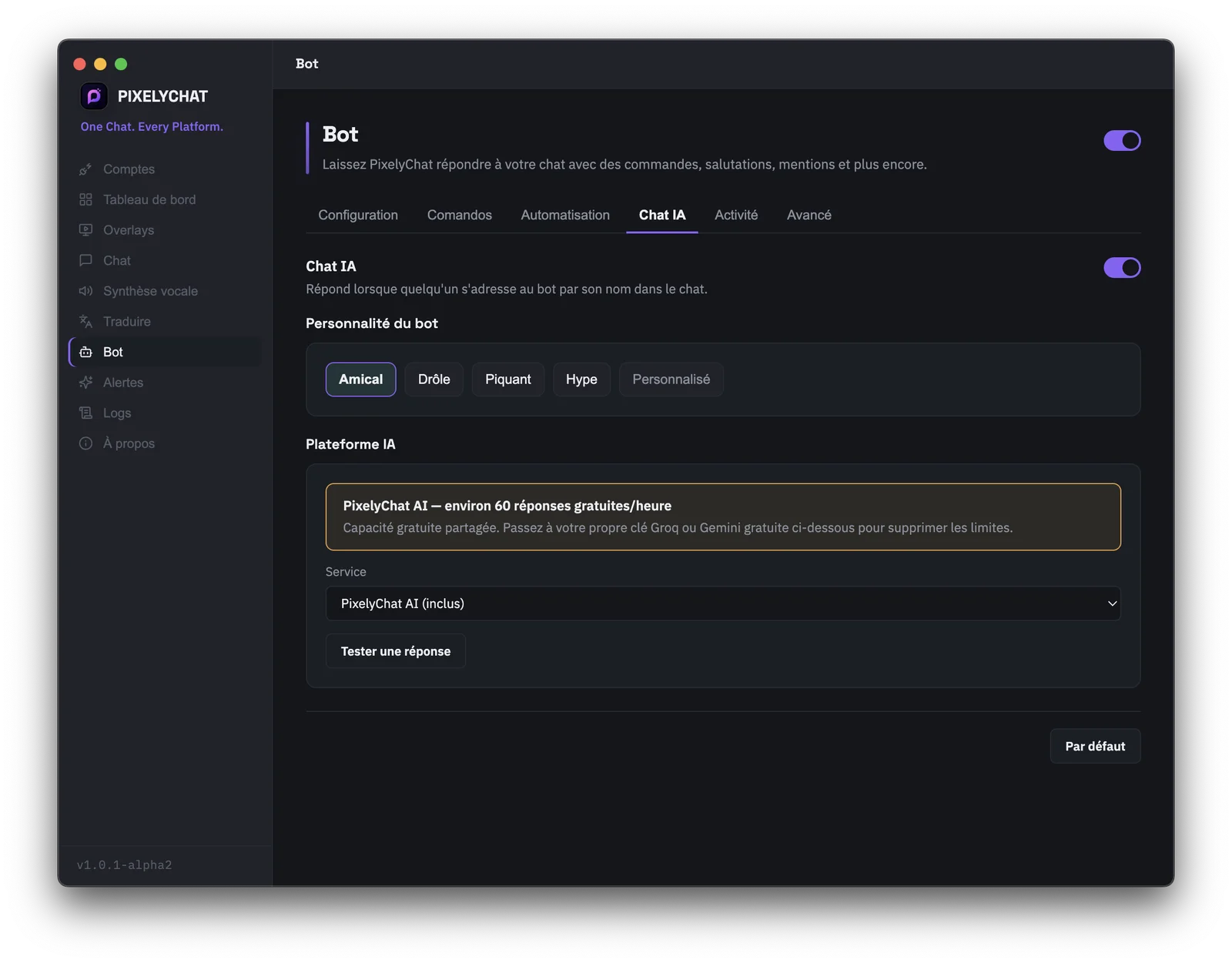Screen dimensions: 1232x963
Task: Click the Logs scroll icon
Action: click(x=85, y=413)
